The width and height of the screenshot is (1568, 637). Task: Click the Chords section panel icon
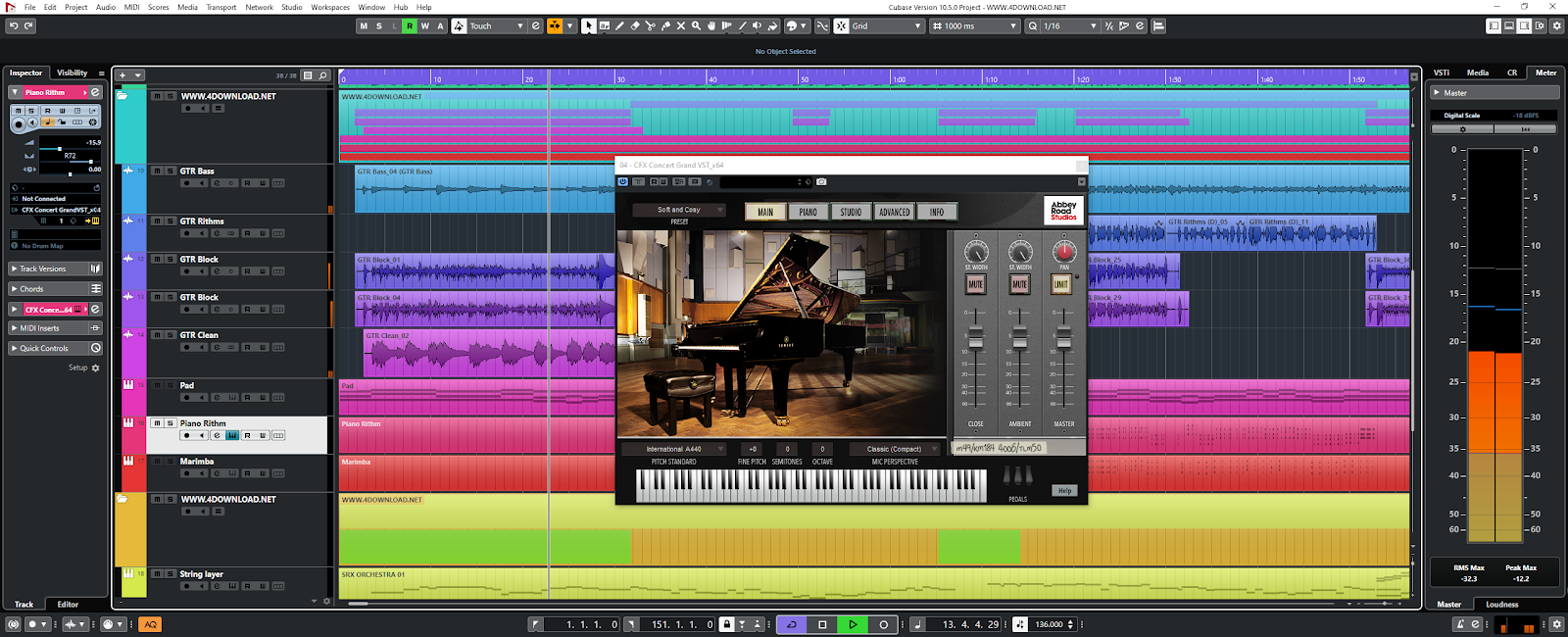coord(95,289)
